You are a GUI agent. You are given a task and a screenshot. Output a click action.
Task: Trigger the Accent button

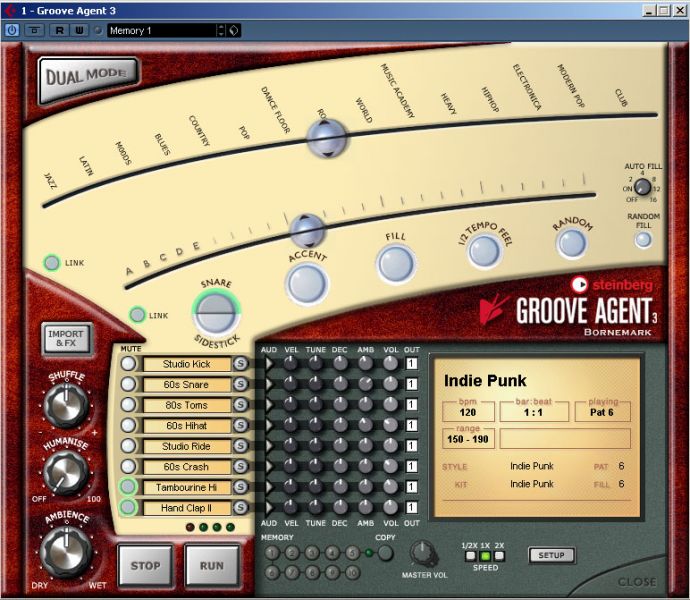coord(307,283)
